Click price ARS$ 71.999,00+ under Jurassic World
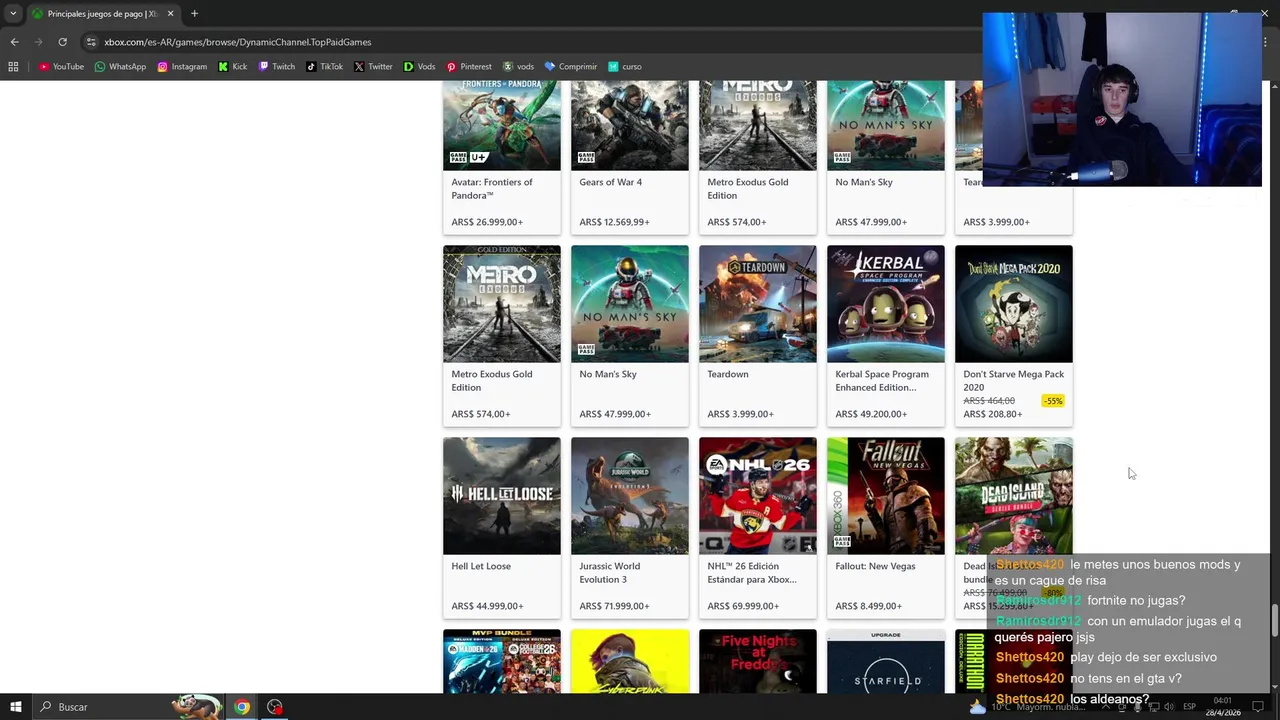Image resolution: width=1280 pixels, height=720 pixels. pos(615,606)
